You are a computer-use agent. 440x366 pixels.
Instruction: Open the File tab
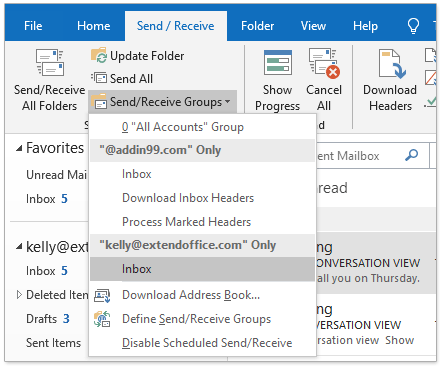click(x=33, y=26)
